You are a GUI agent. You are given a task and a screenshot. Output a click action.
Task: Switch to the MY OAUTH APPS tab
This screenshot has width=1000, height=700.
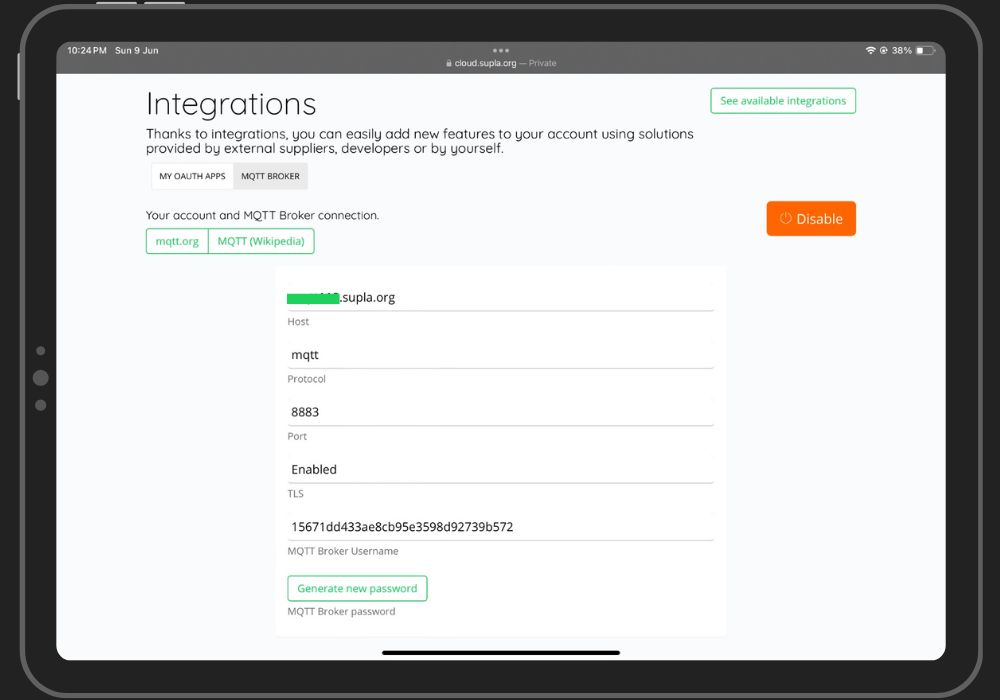click(x=192, y=177)
